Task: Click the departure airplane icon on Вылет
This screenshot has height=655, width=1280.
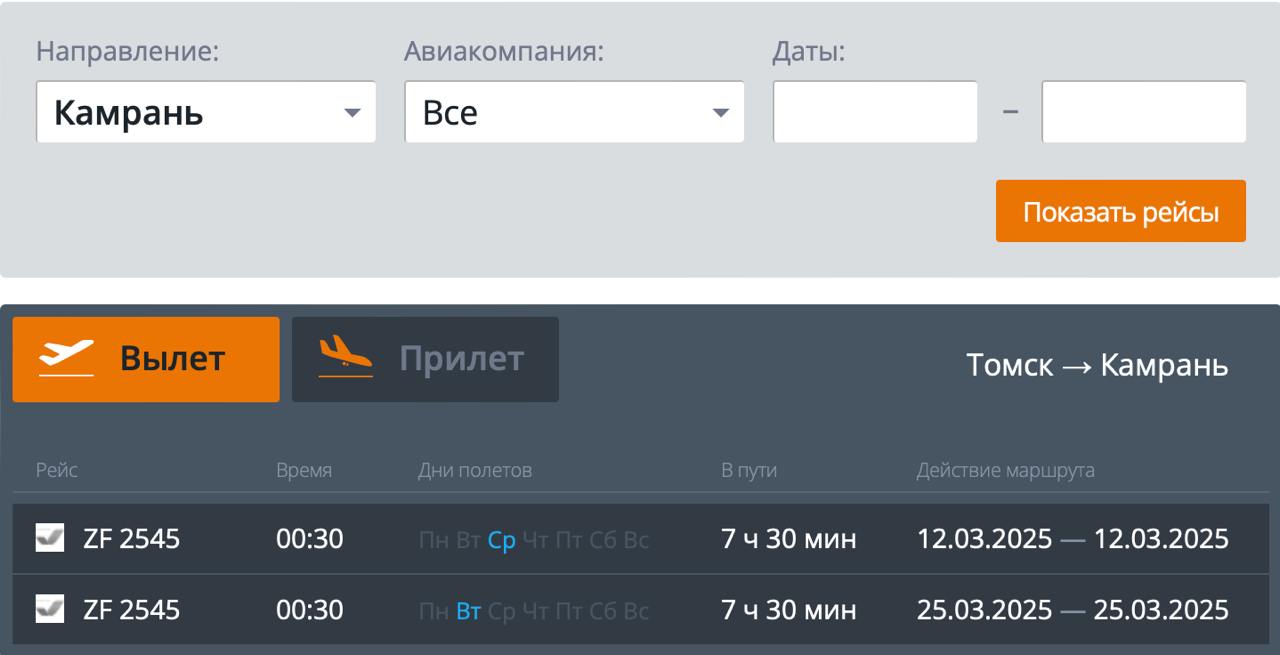Action: (x=66, y=359)
